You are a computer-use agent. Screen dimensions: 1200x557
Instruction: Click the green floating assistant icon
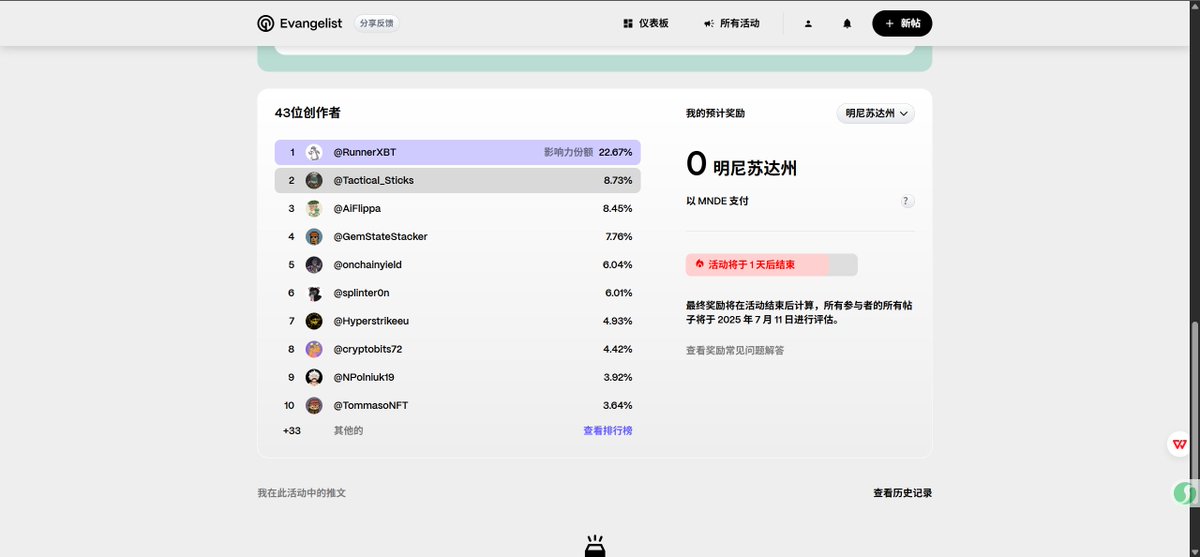1184,493
